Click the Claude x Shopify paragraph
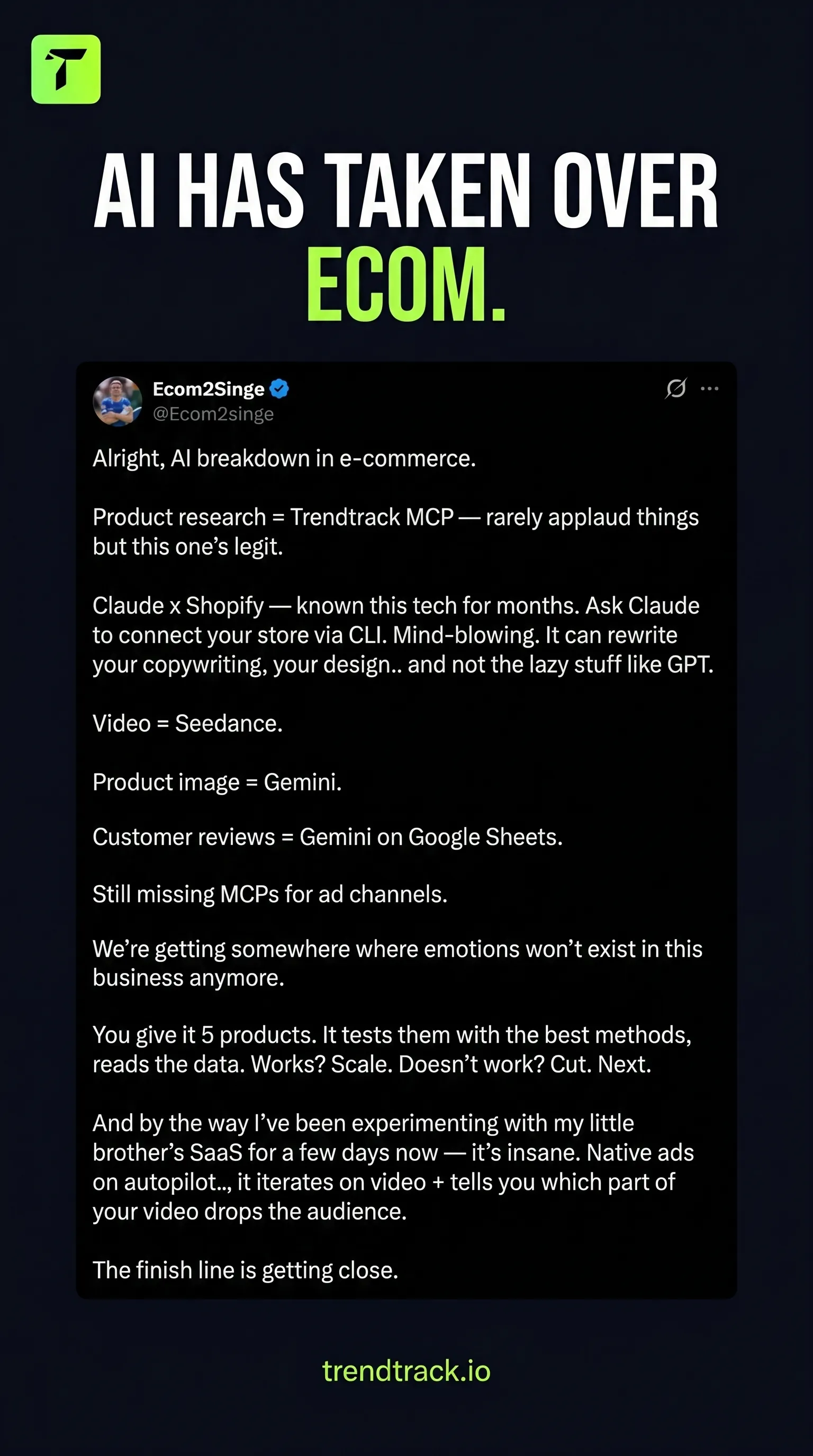This screenshot has width=813, height=1456. (x=403, y=635)
